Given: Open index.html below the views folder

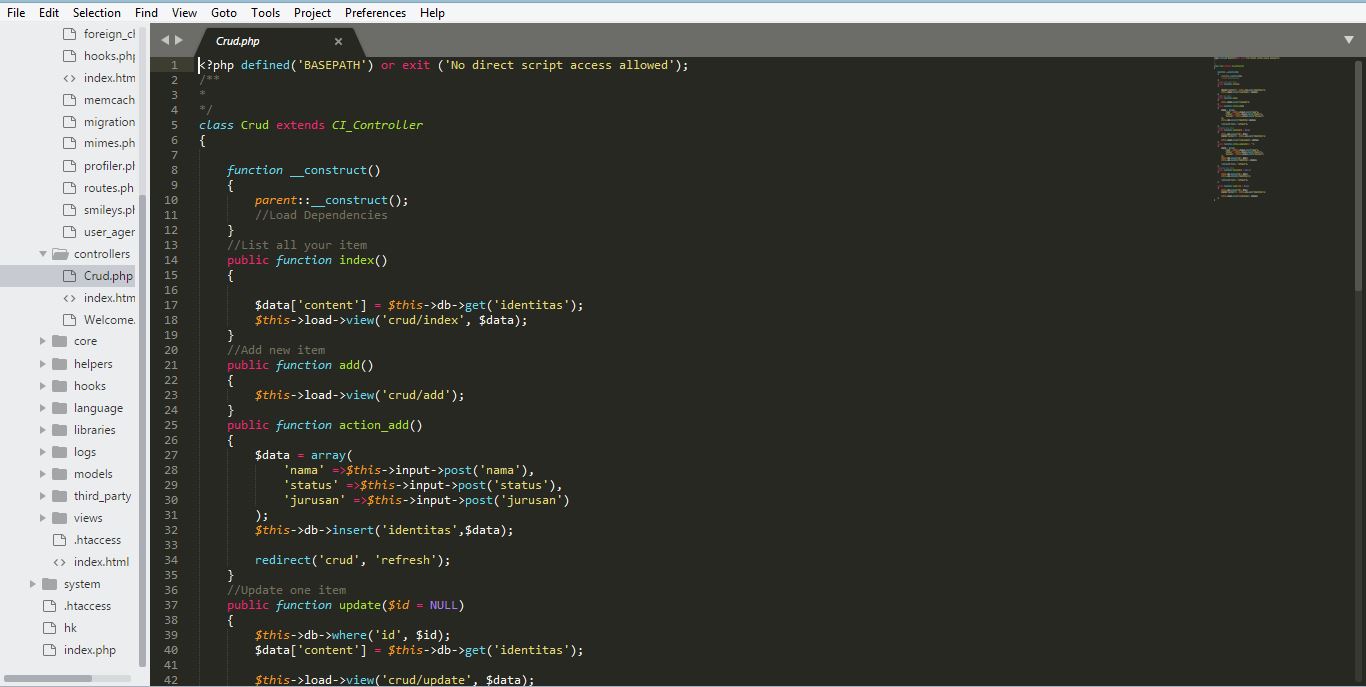Looking at the screenshot, I should [101, 562].
